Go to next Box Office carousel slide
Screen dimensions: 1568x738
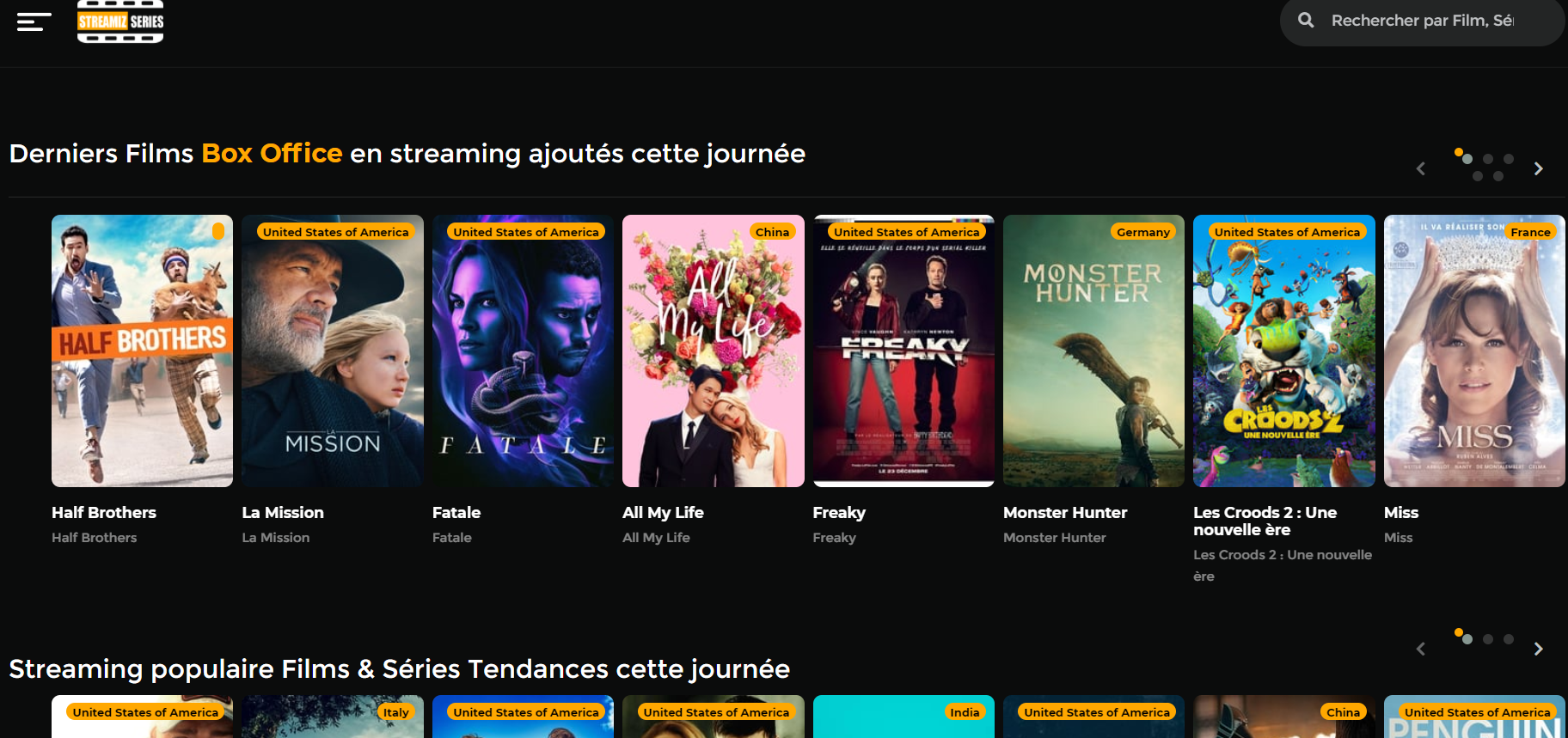[x=1539, y=168]
